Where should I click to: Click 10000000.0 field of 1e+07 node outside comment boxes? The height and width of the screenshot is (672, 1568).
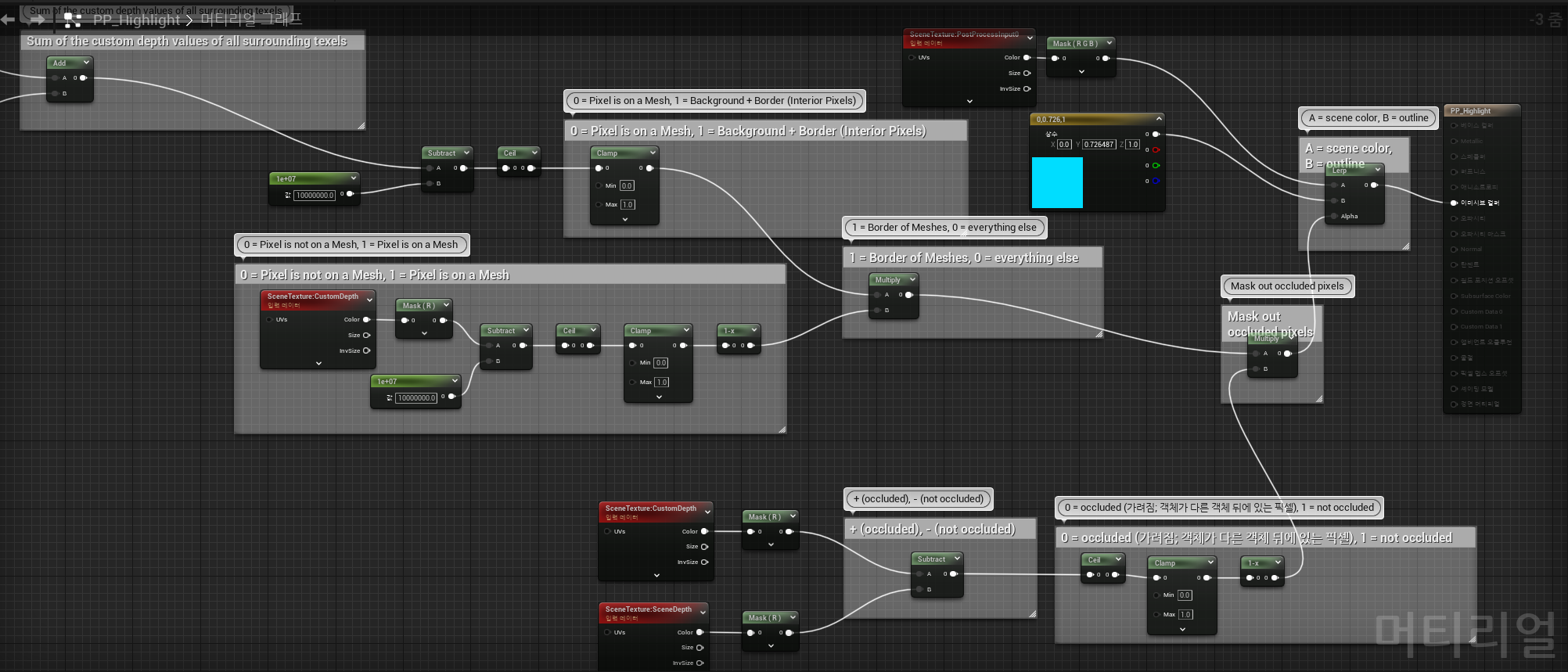pyautogui.click(x=315, y=195)
